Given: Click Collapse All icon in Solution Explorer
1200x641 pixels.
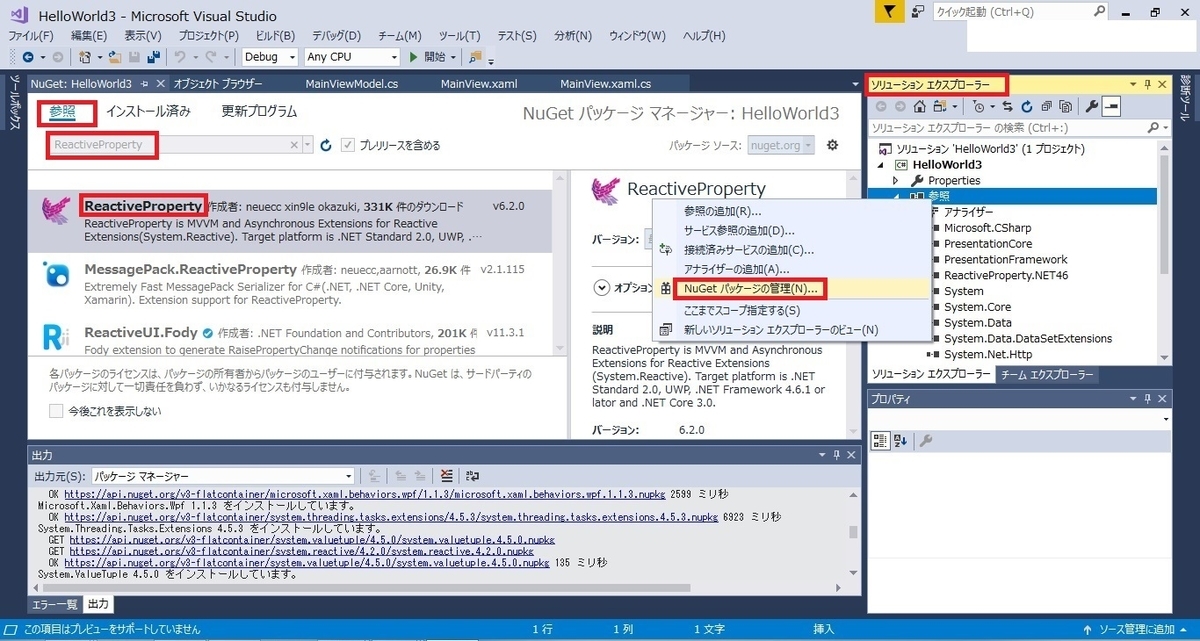Looking at the screenshot, I should coord(1047,106).
